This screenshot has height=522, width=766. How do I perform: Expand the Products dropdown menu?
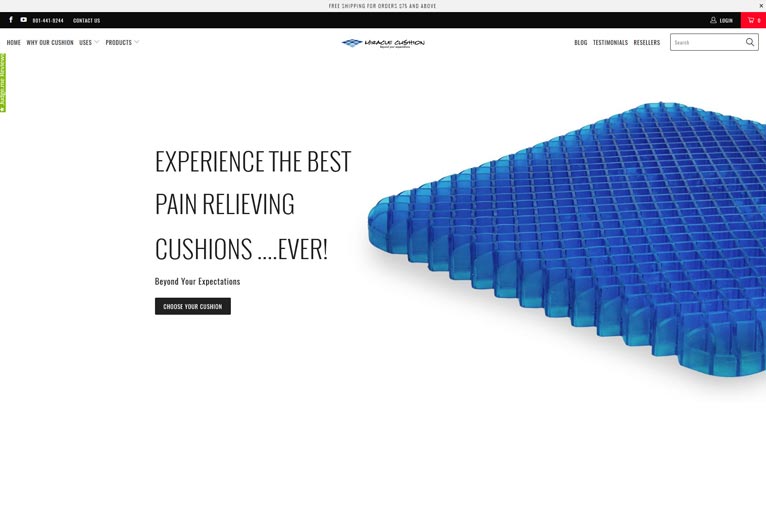122,42
